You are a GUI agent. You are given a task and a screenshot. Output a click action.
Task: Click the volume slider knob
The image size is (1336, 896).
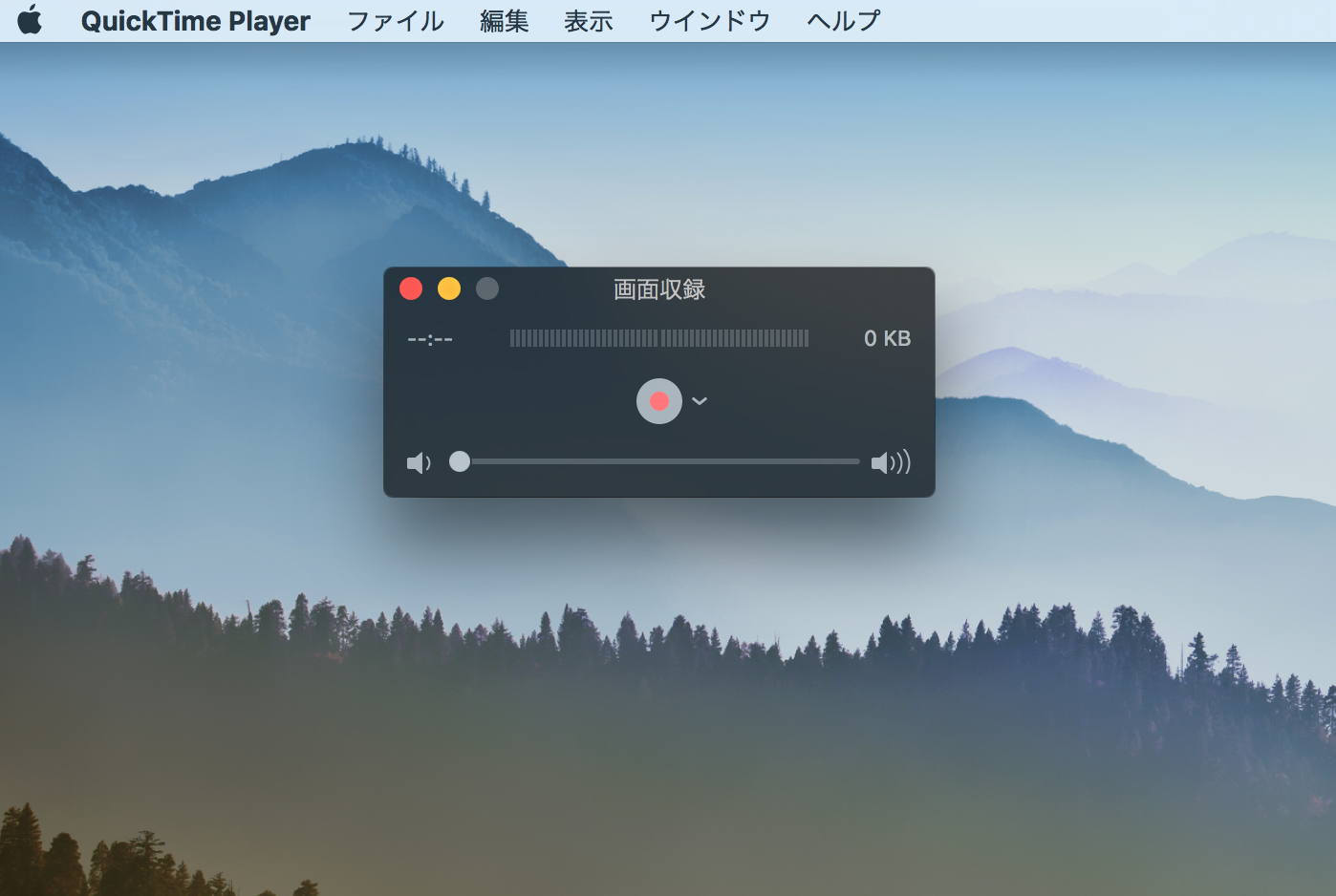[x=459, y=462]
